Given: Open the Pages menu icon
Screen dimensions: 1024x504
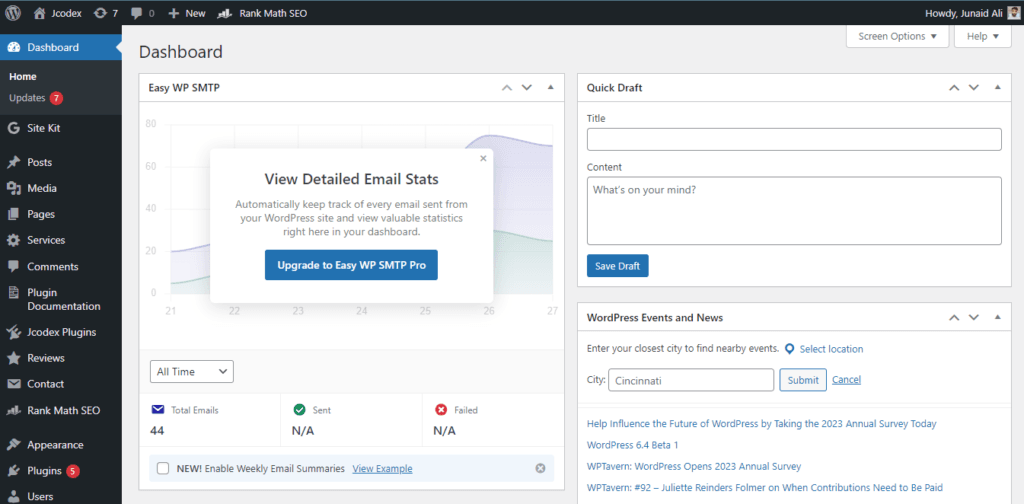Looking at the screenshot, I should tap(13, 214).
